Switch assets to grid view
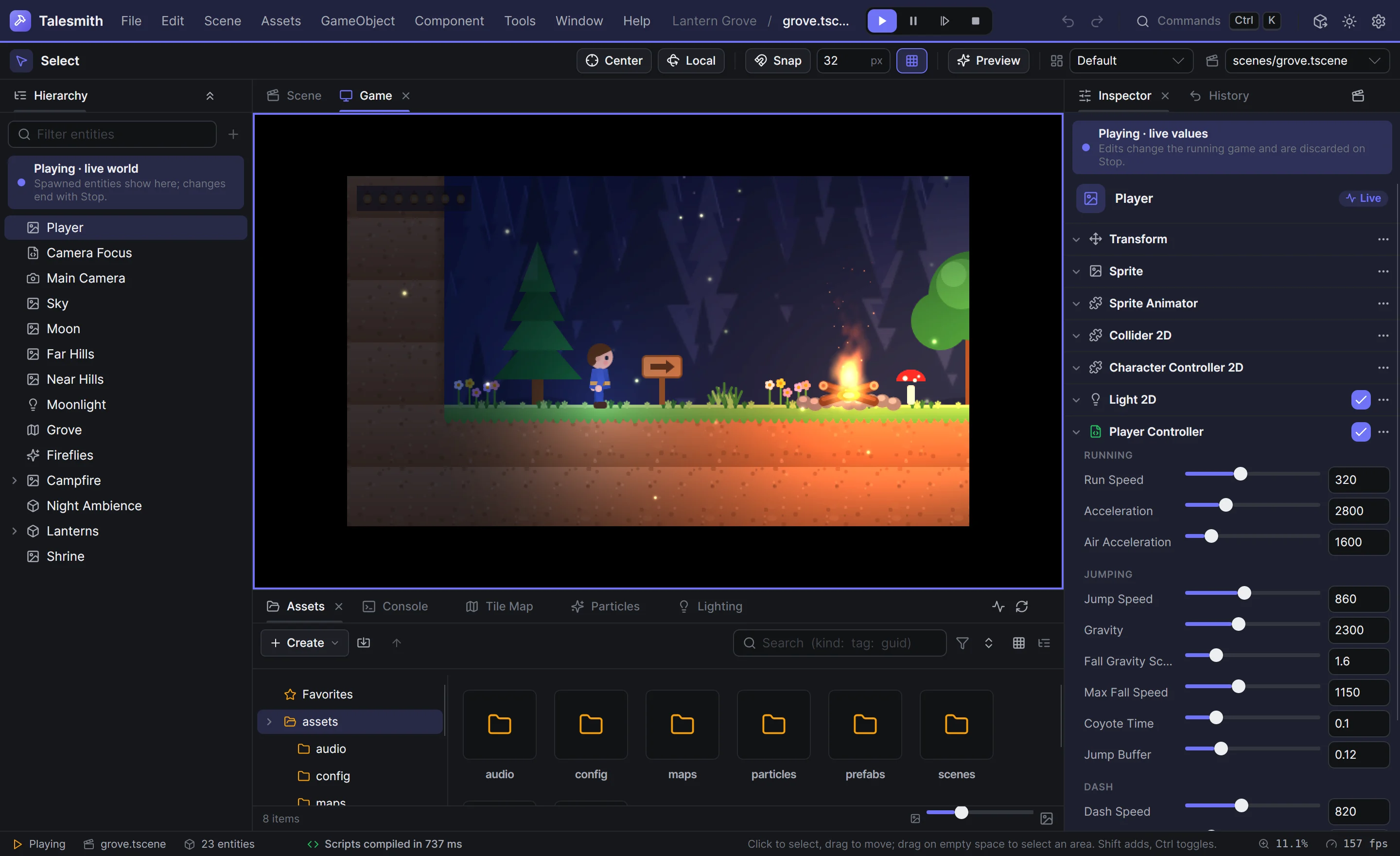Screen dimensions: 1400x856 tap(1019, 643)
